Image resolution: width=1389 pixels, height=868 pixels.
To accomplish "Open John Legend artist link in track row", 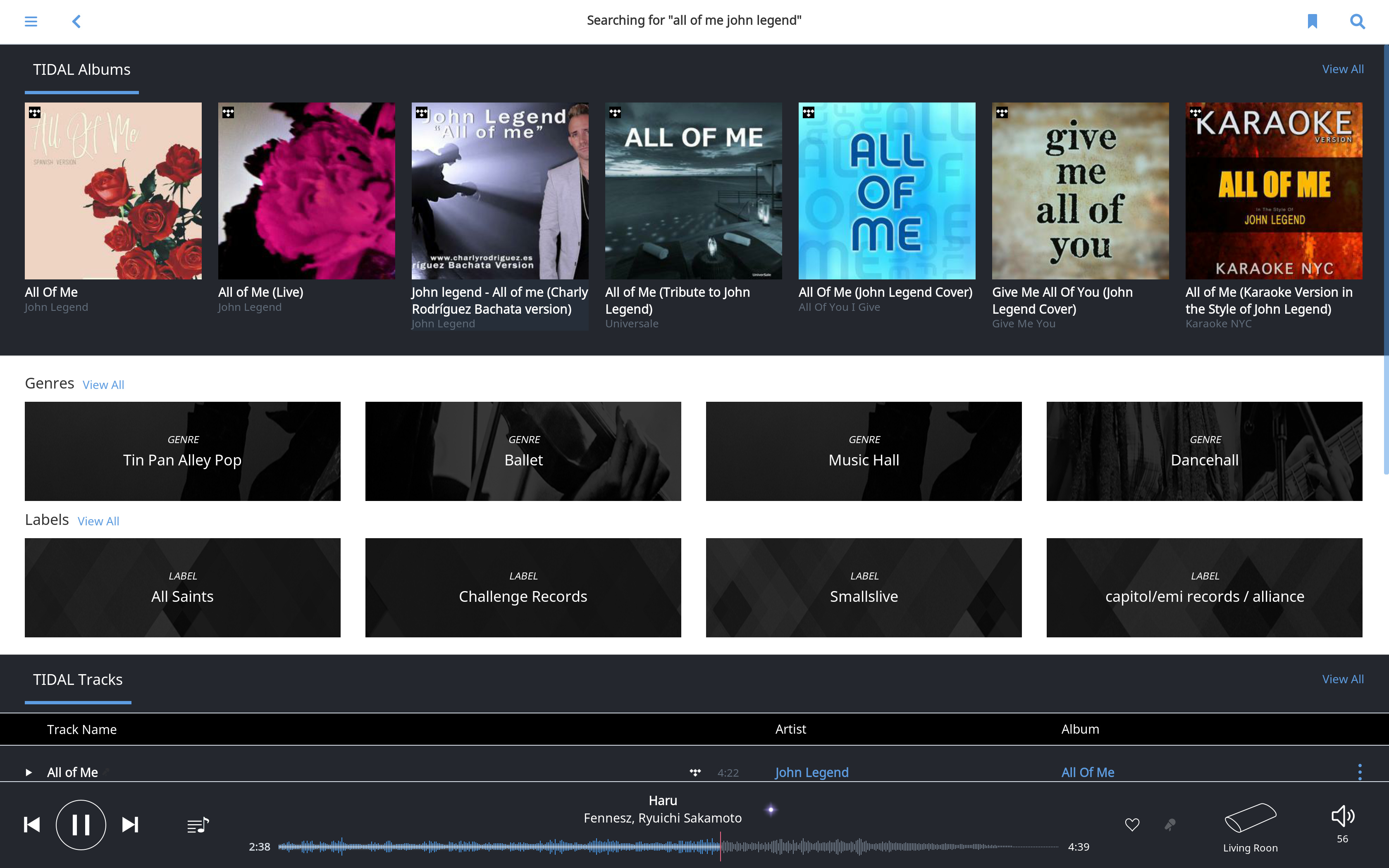I will point(811,772).
